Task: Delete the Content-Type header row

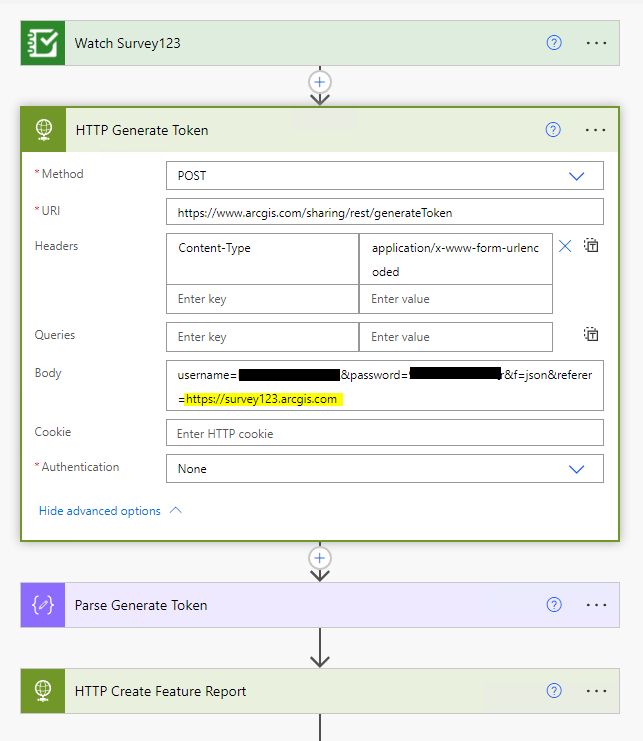Action: 565,246
